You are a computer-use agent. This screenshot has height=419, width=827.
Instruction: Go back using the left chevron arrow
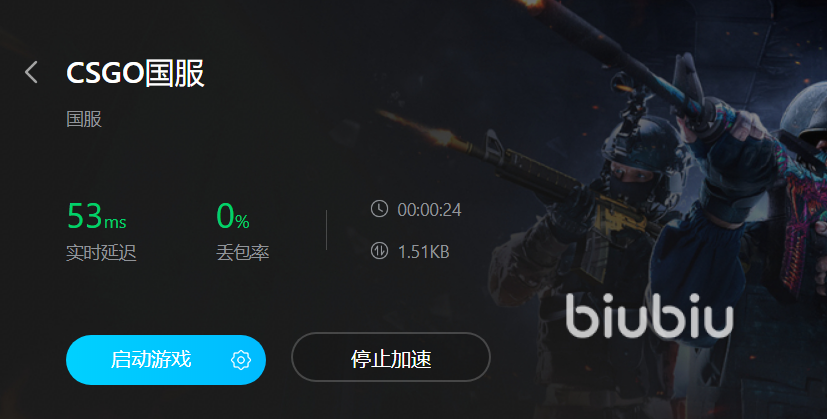click(x=31, y=72)
